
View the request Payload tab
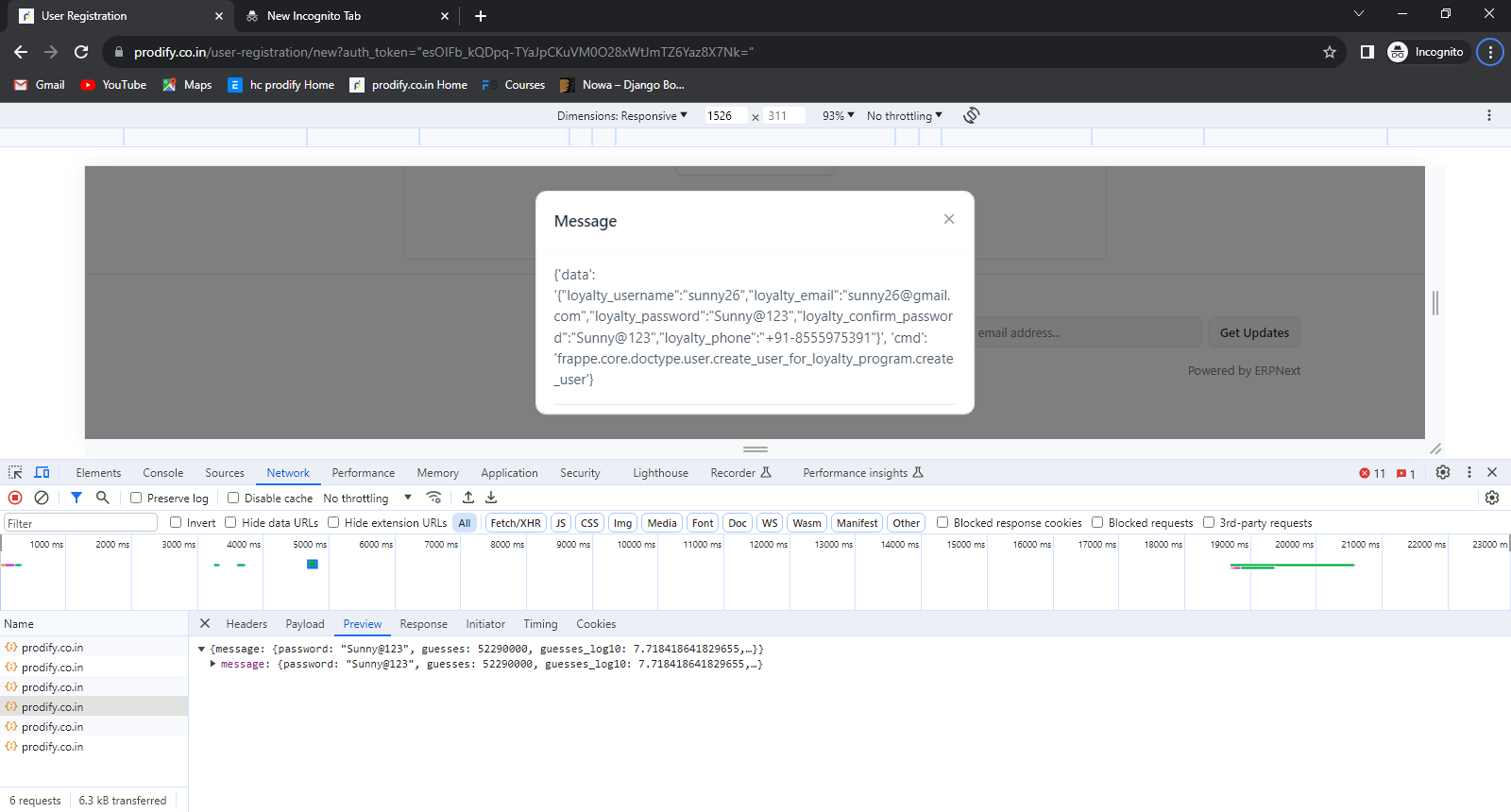coord(305,624)
